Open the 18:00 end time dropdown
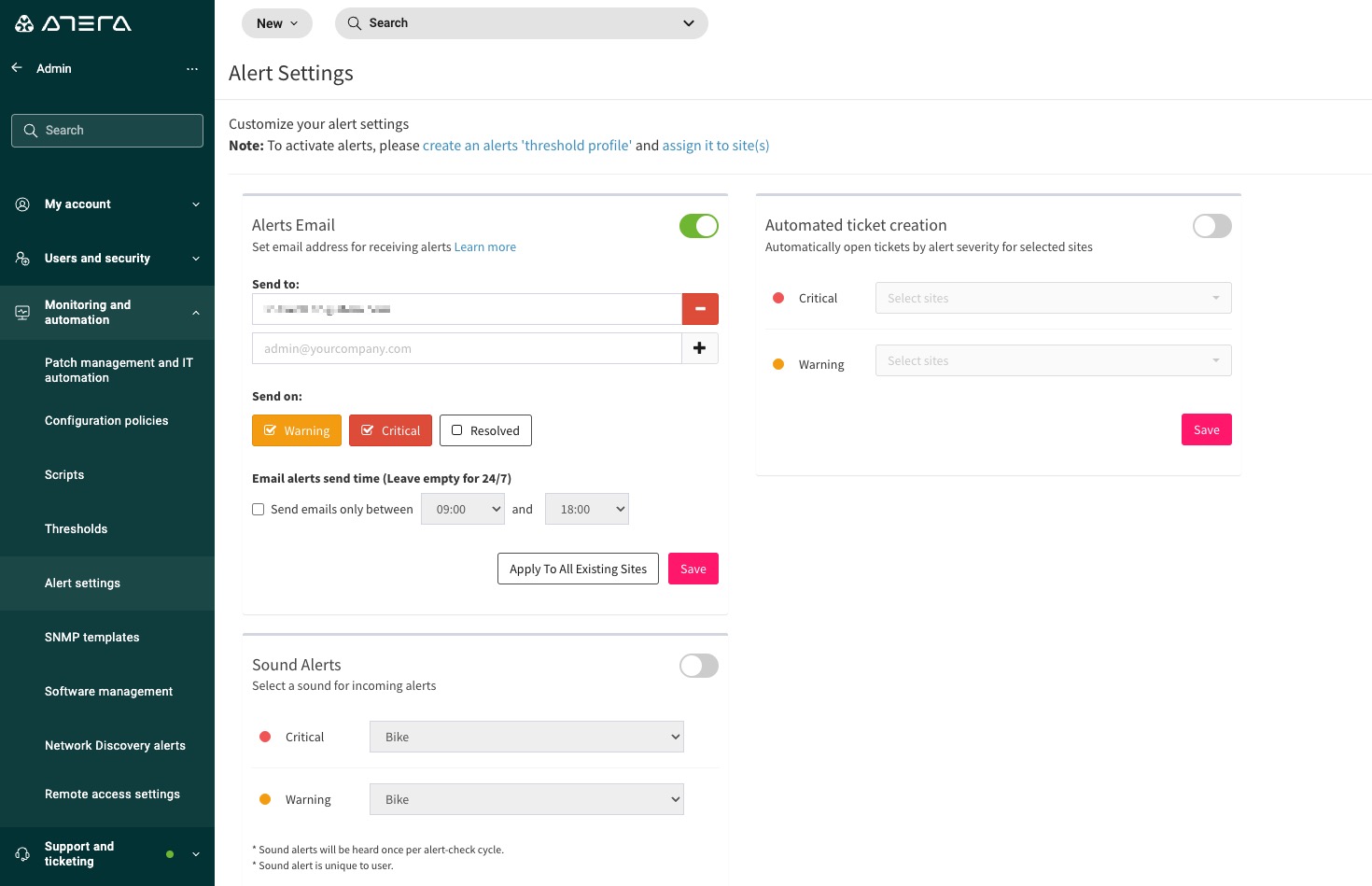Image resolution: width=1372 pixels, height=886 pixels. pyautogui.click(x=587, y=509)
